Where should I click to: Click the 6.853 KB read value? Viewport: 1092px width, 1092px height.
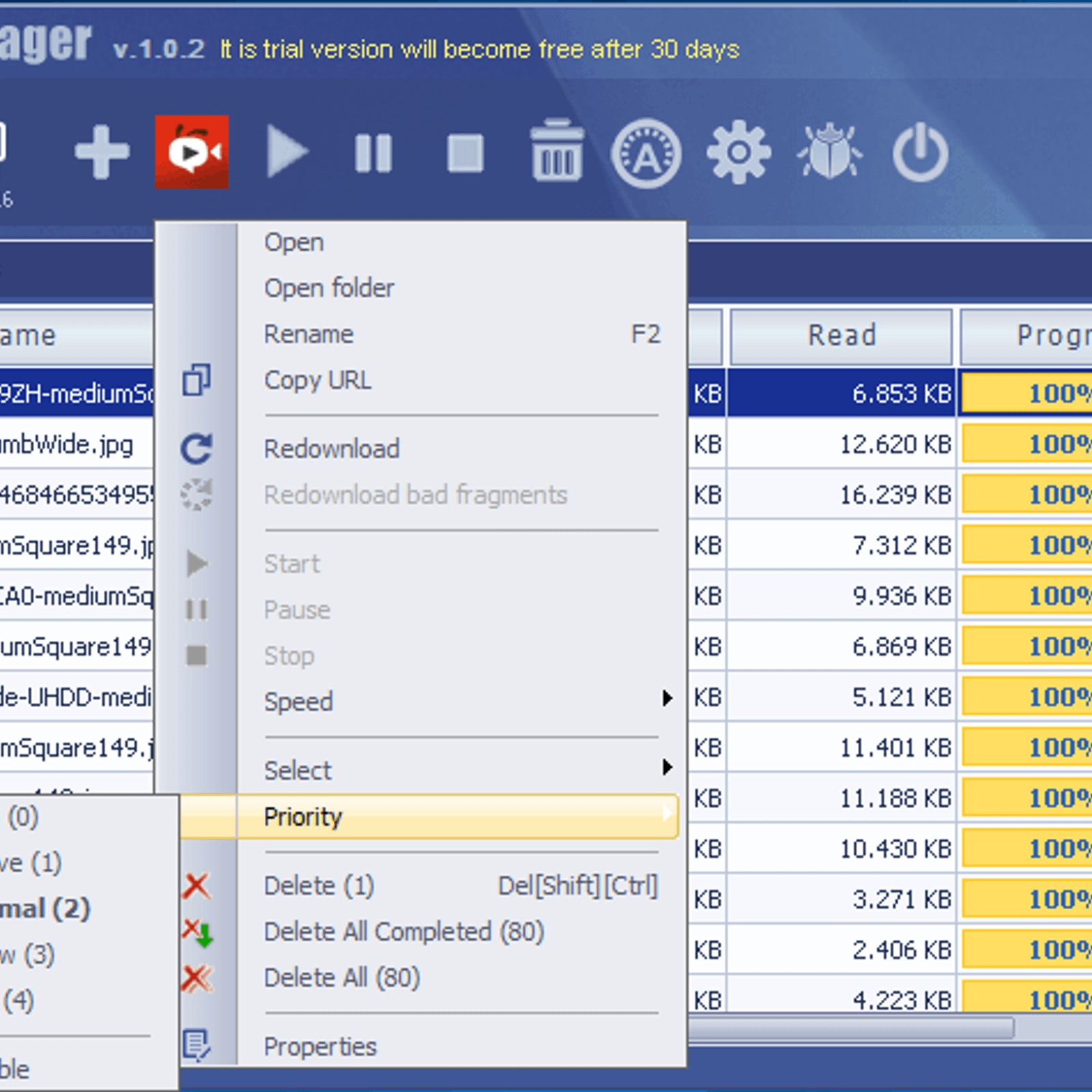coord(902,394)
